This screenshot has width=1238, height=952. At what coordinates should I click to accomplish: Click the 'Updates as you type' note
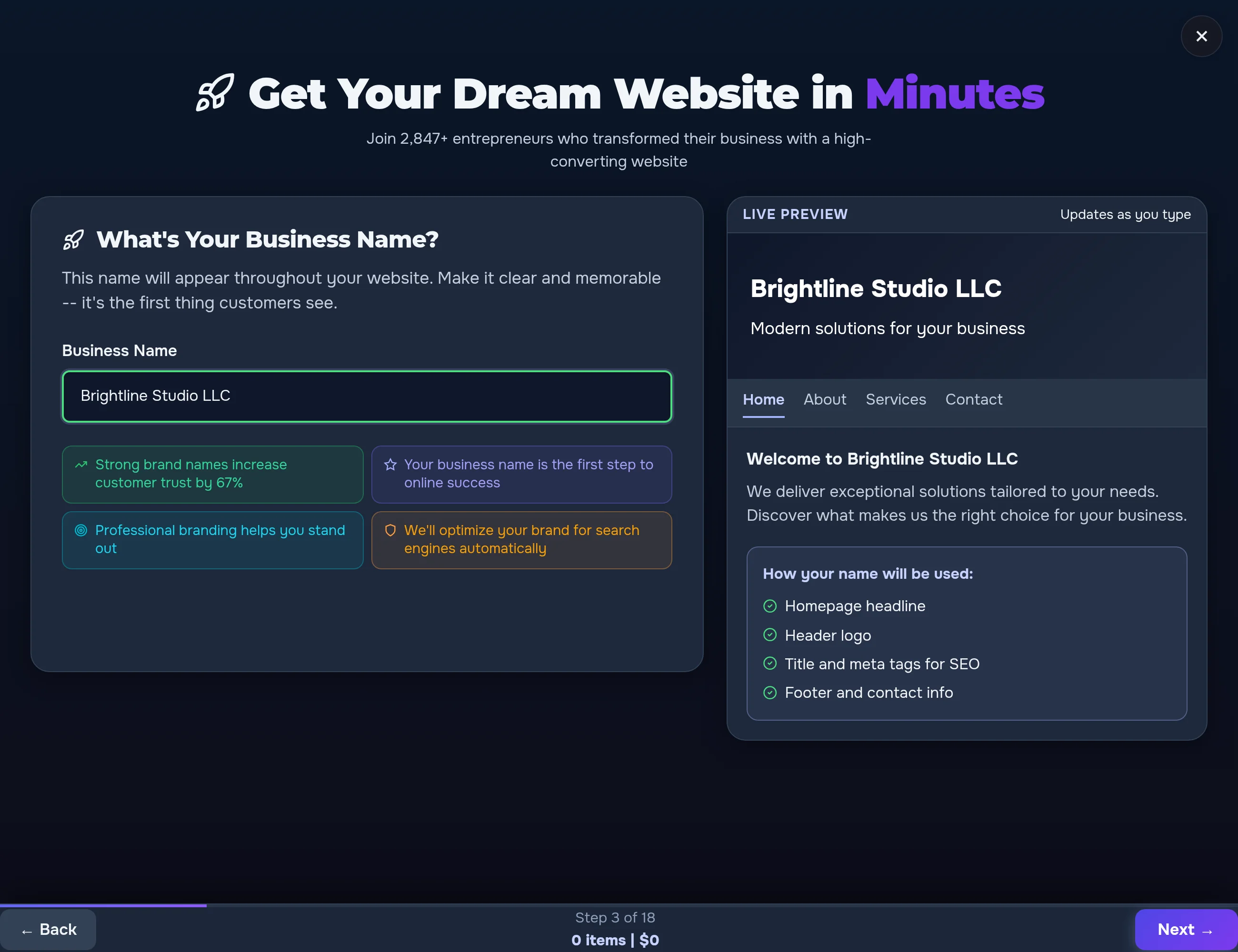click(1125, 214)
